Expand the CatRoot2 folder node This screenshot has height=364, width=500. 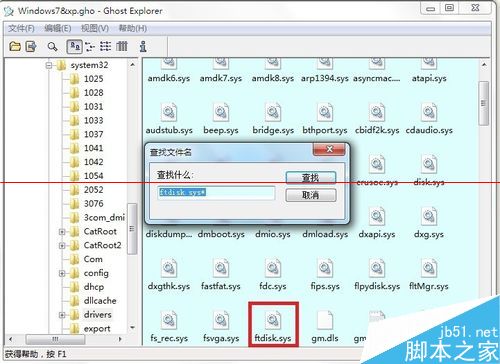[x=62, y=245]
